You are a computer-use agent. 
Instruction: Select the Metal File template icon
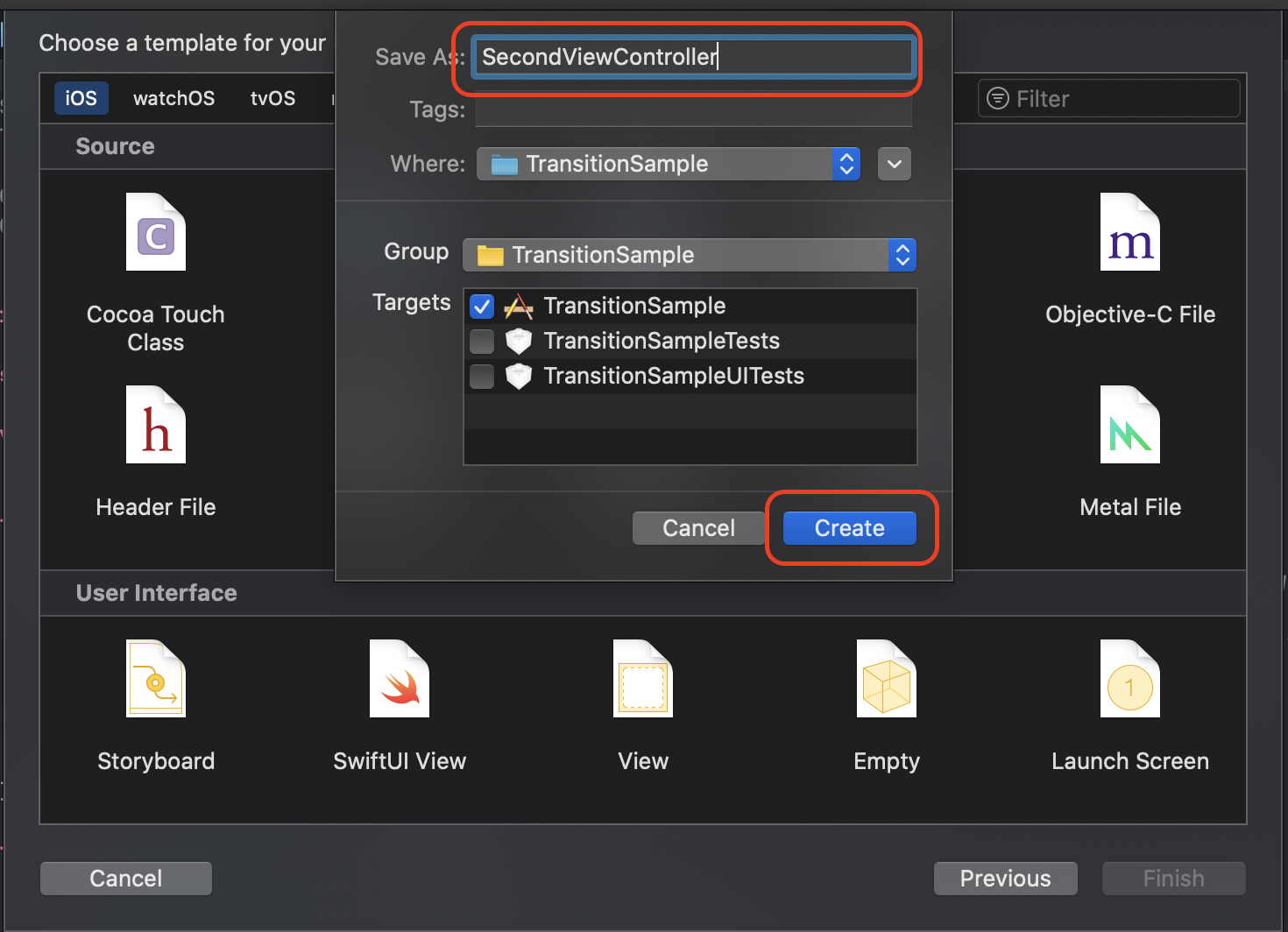click(1130, 425)
